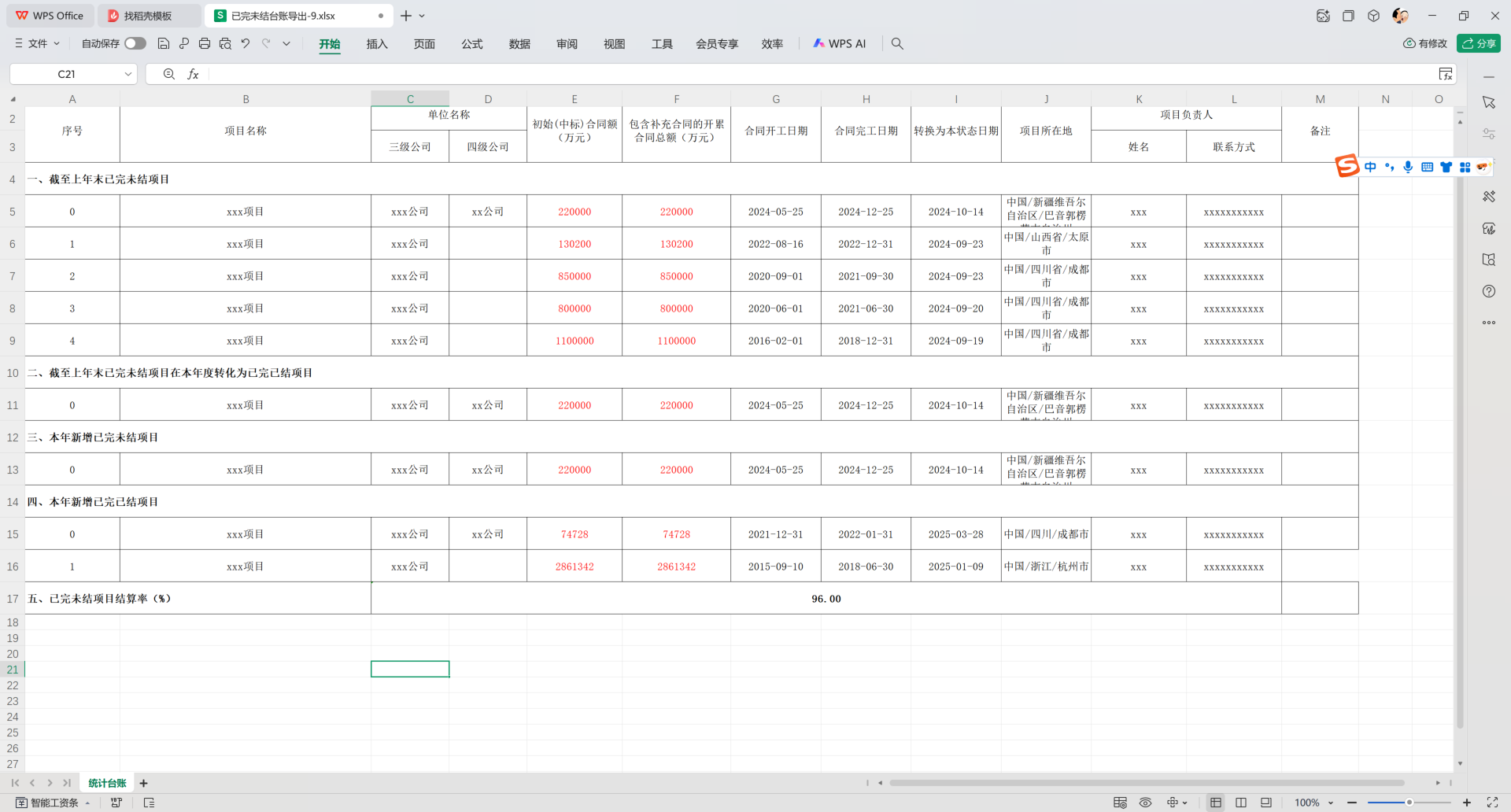This screenshot has height=812, width=1511.
Task: Expand the 智能工资条 menu arrow
Action: pos(87,803)
